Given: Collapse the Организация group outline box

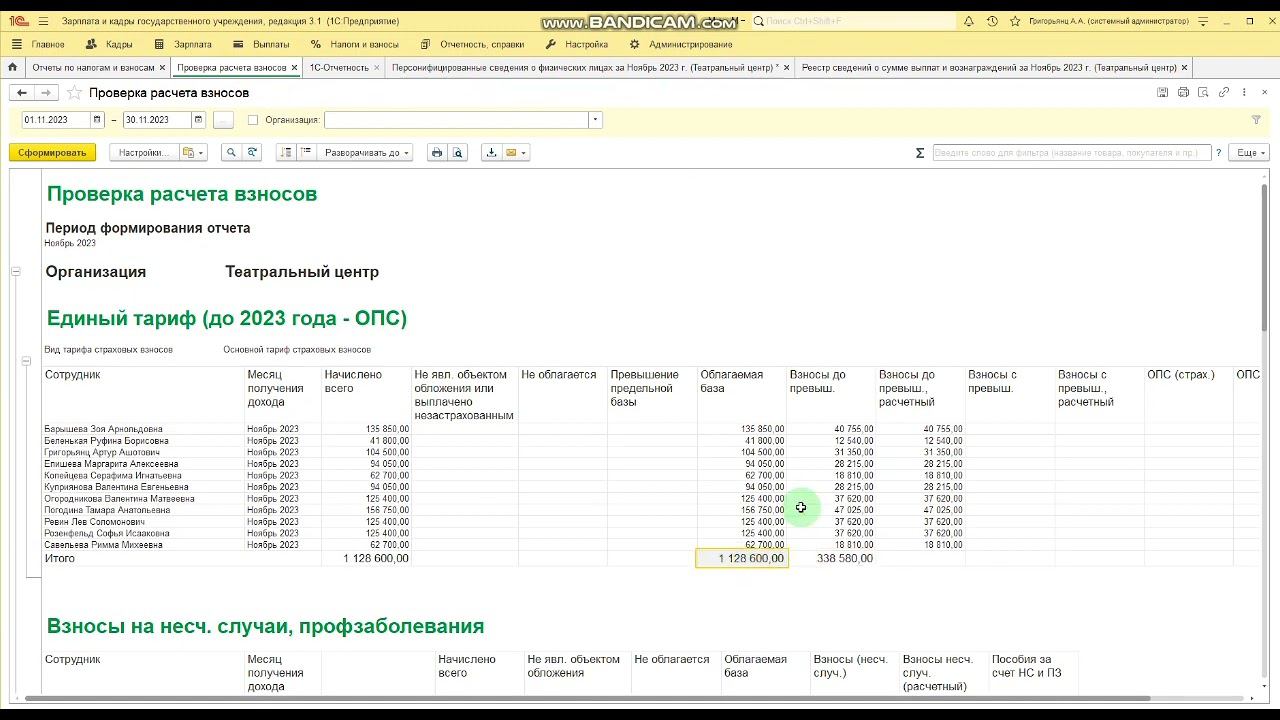Looking at the screenshot, I should (x=16, y=272).
